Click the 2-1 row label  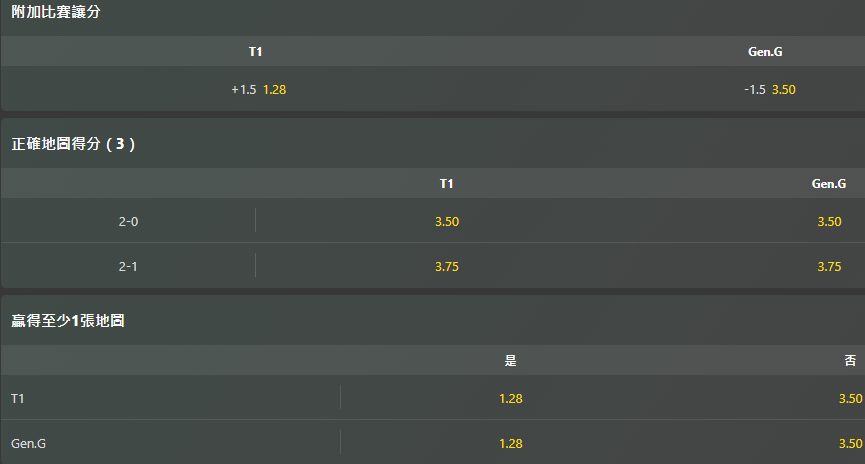[128, 266]
